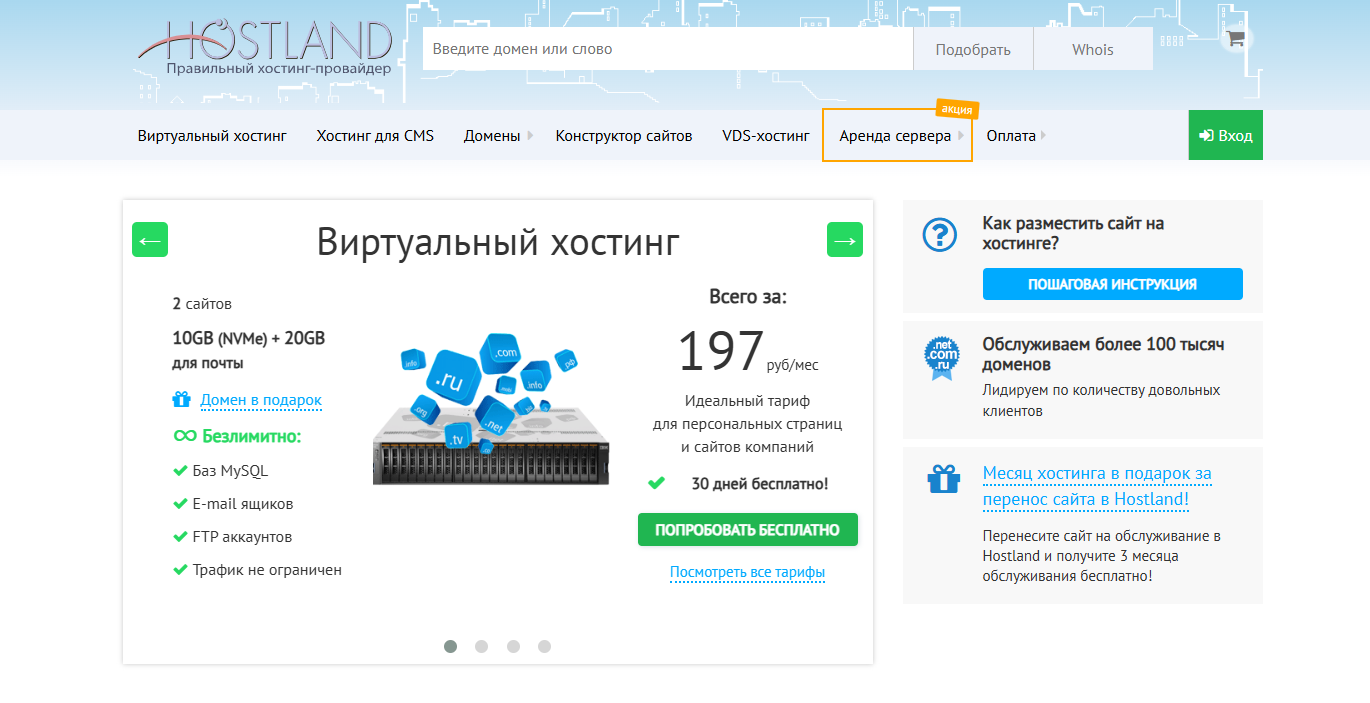Select the second carousel dot
Screen dimensions: 1370x703
pos(481,646)
